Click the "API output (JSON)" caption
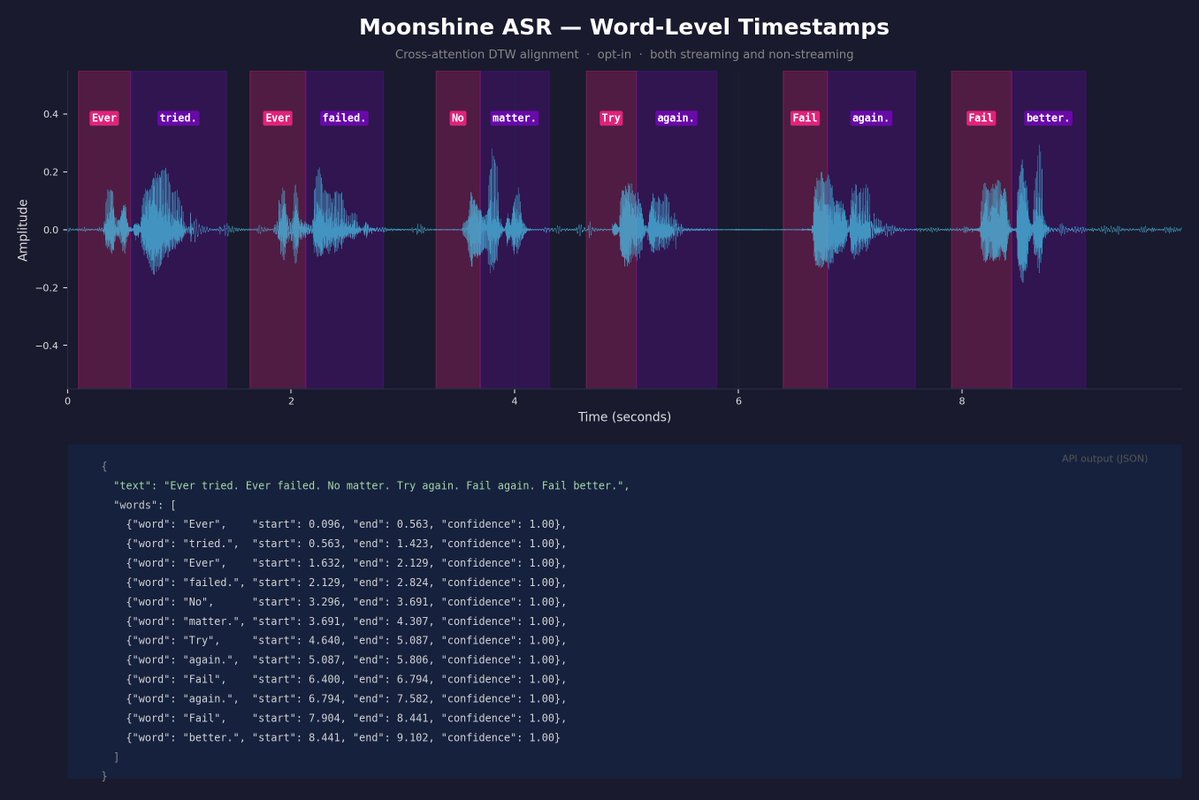This screenshot has width=1199, height=800. pos(1104,458)
